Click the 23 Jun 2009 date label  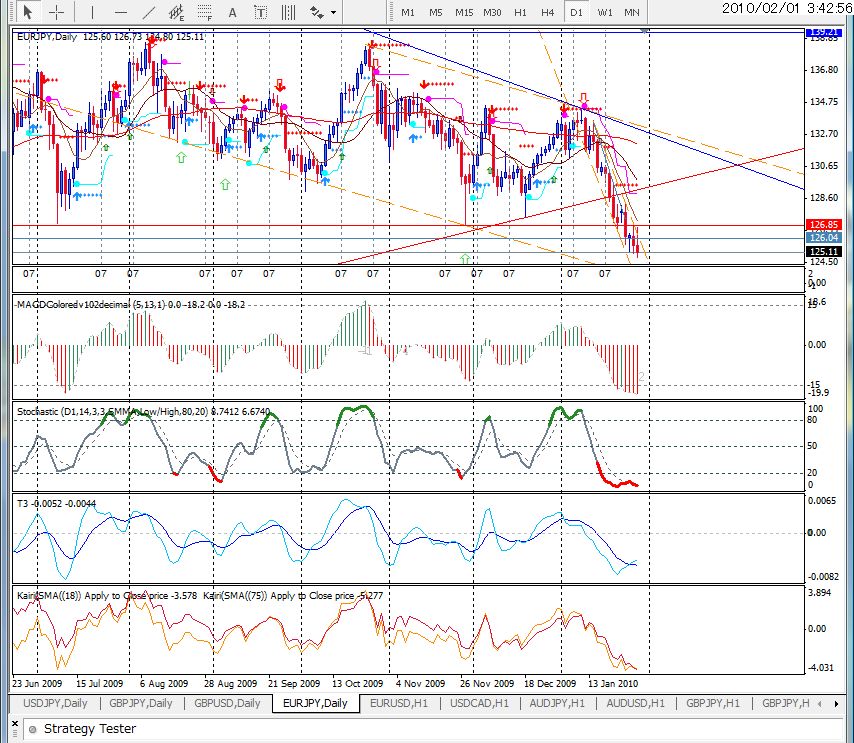tap(37, 683)
